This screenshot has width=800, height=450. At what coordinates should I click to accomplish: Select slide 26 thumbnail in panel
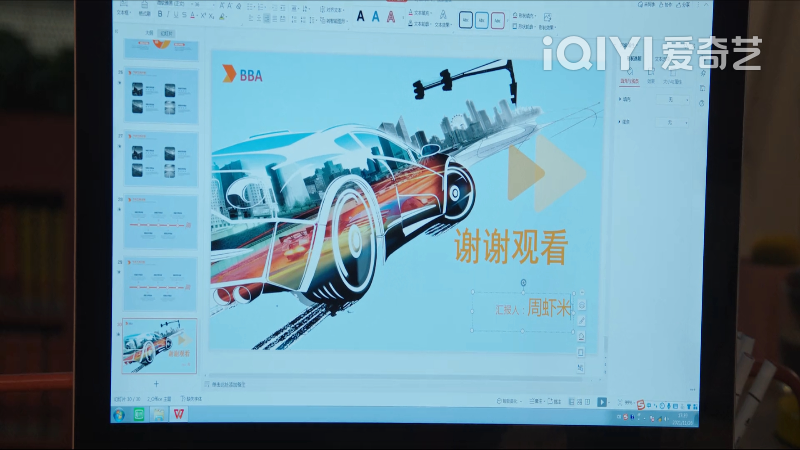161,96
